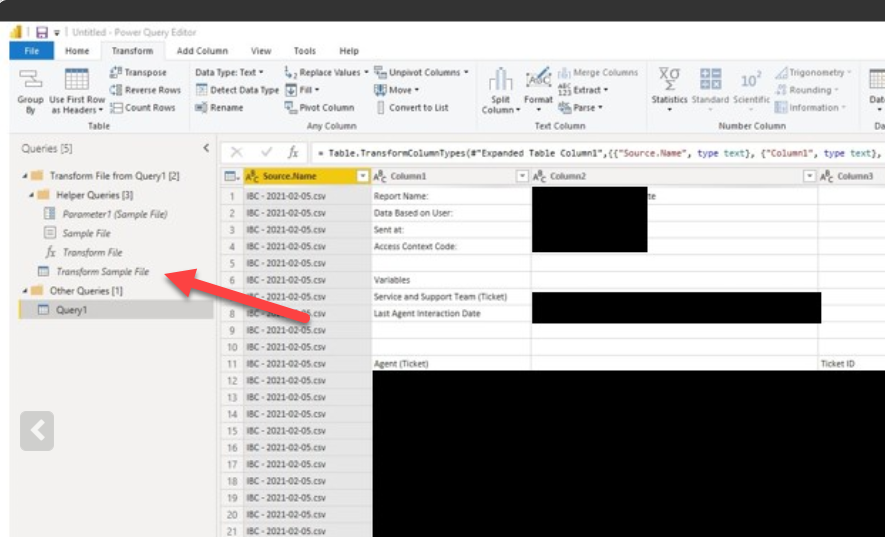The height and width of the screenshot is (537, 885).
Task: Select the Report Name: cell
Action: 451,196
